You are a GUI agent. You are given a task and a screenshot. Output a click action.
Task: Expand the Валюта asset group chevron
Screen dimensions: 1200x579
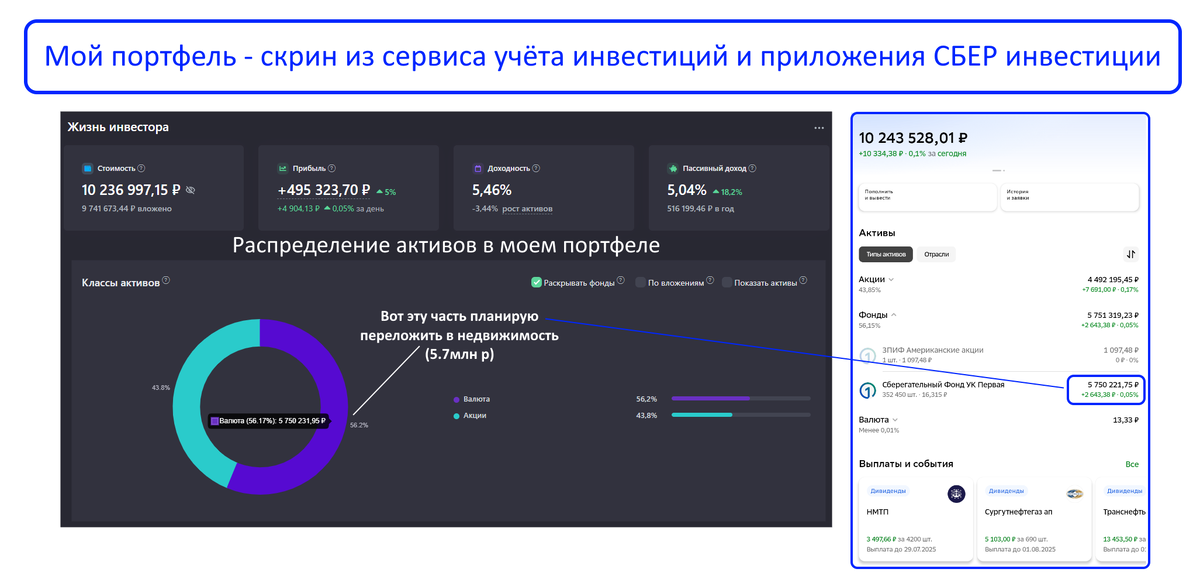click(x=894, y=420)
